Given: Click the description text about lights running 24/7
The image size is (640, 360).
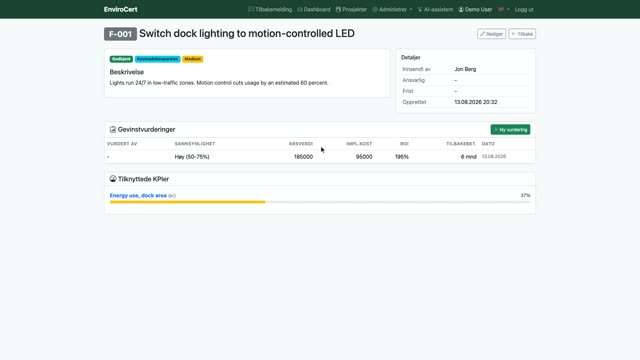Looking at the screenshot, I should (x=219, y=83).
